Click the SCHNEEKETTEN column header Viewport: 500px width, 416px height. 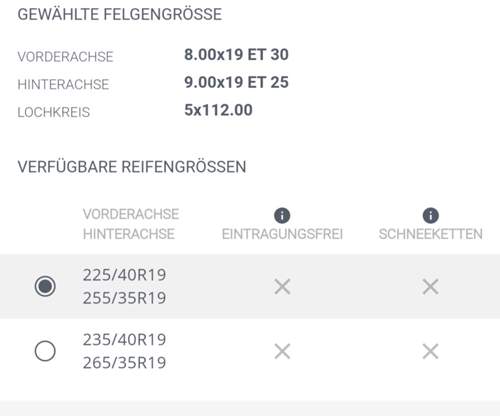tap(431, 234)
